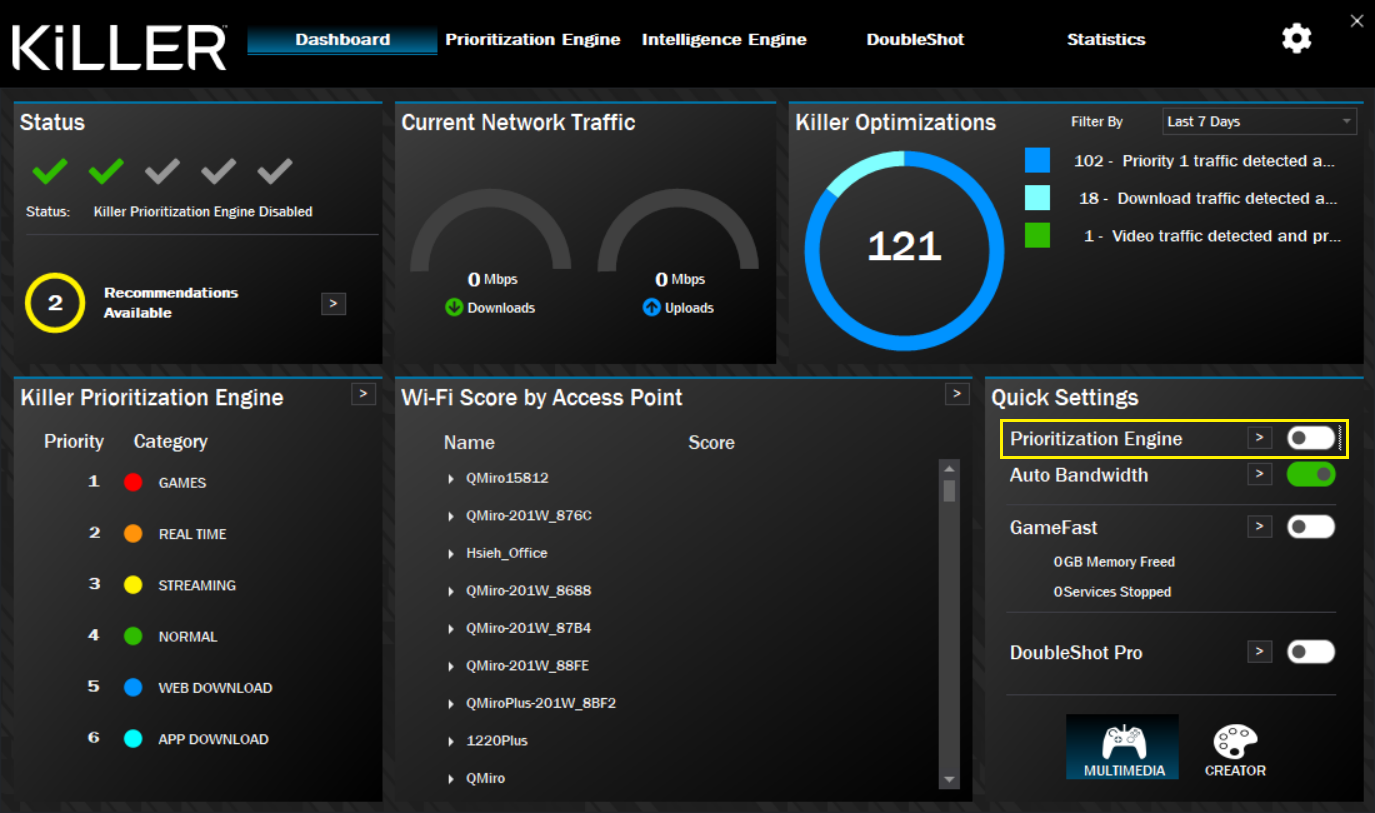Click the blue Uploads arrow icon
Viewport: 1375px width, 813px height.
652,308
